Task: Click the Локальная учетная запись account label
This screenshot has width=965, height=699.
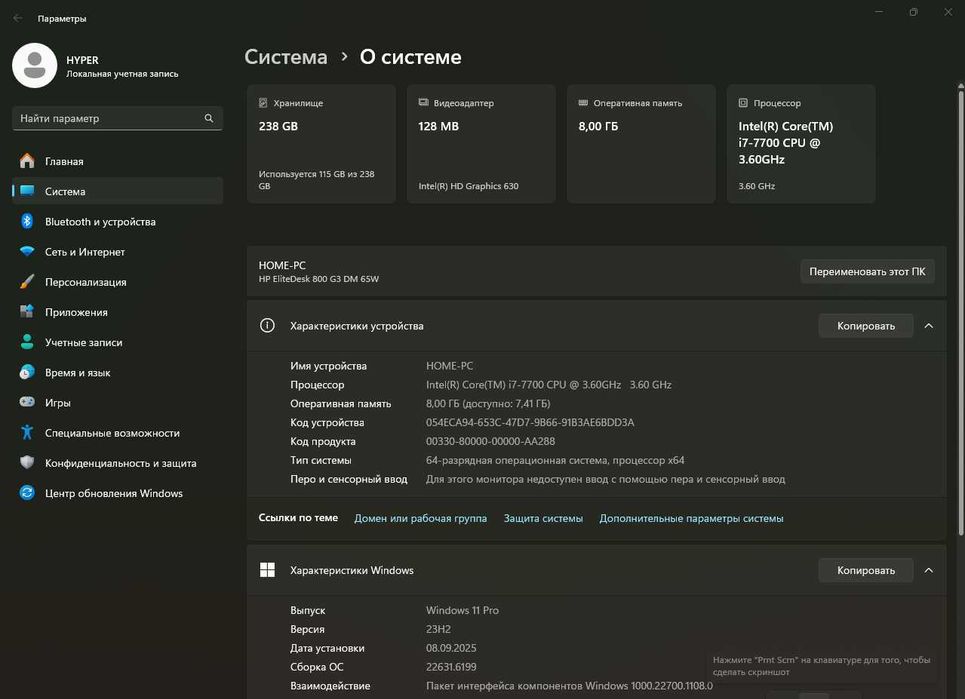Action: click(122, 74)
